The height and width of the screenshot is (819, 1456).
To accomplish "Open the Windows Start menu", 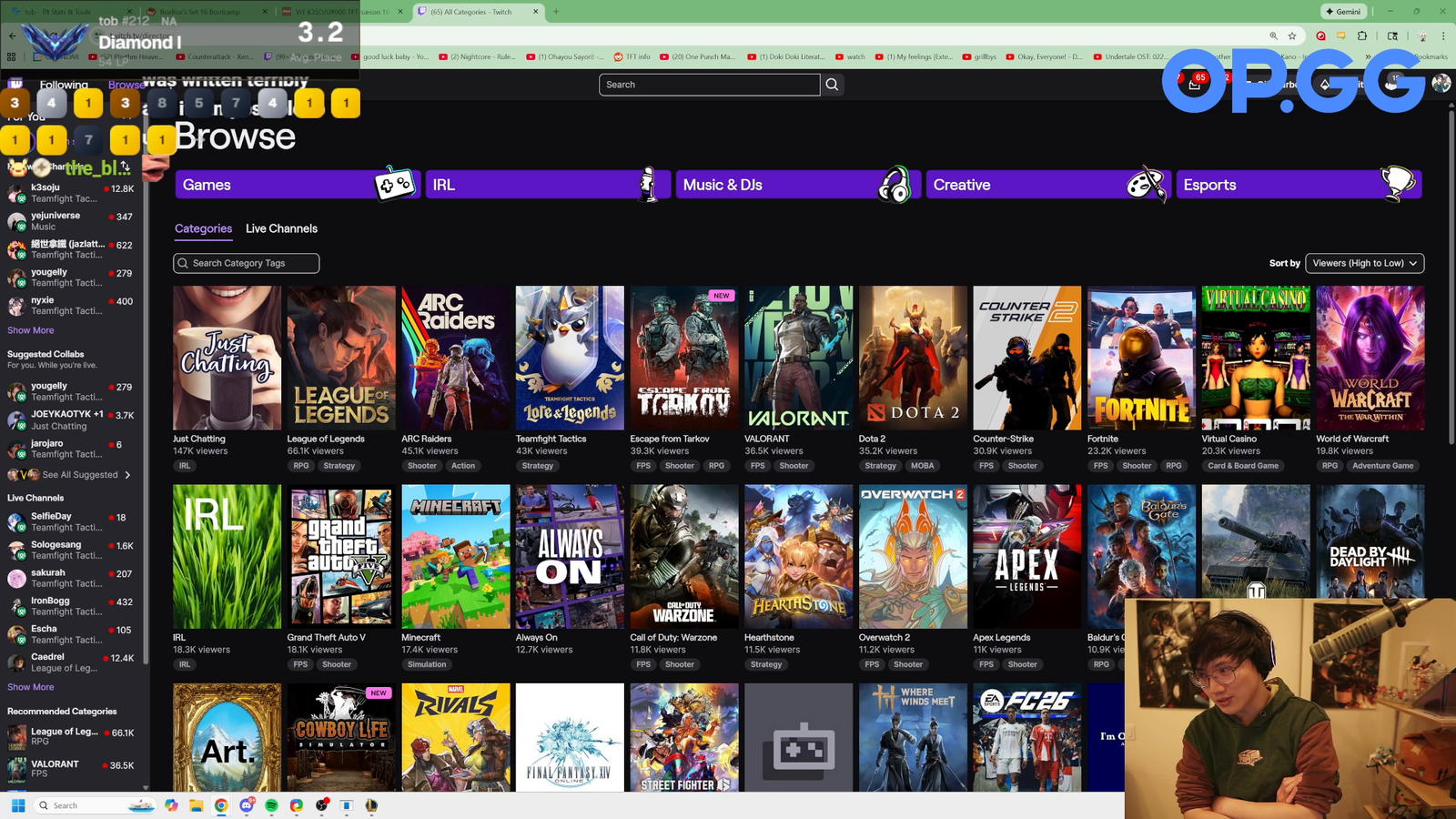I will pos(18,805).
